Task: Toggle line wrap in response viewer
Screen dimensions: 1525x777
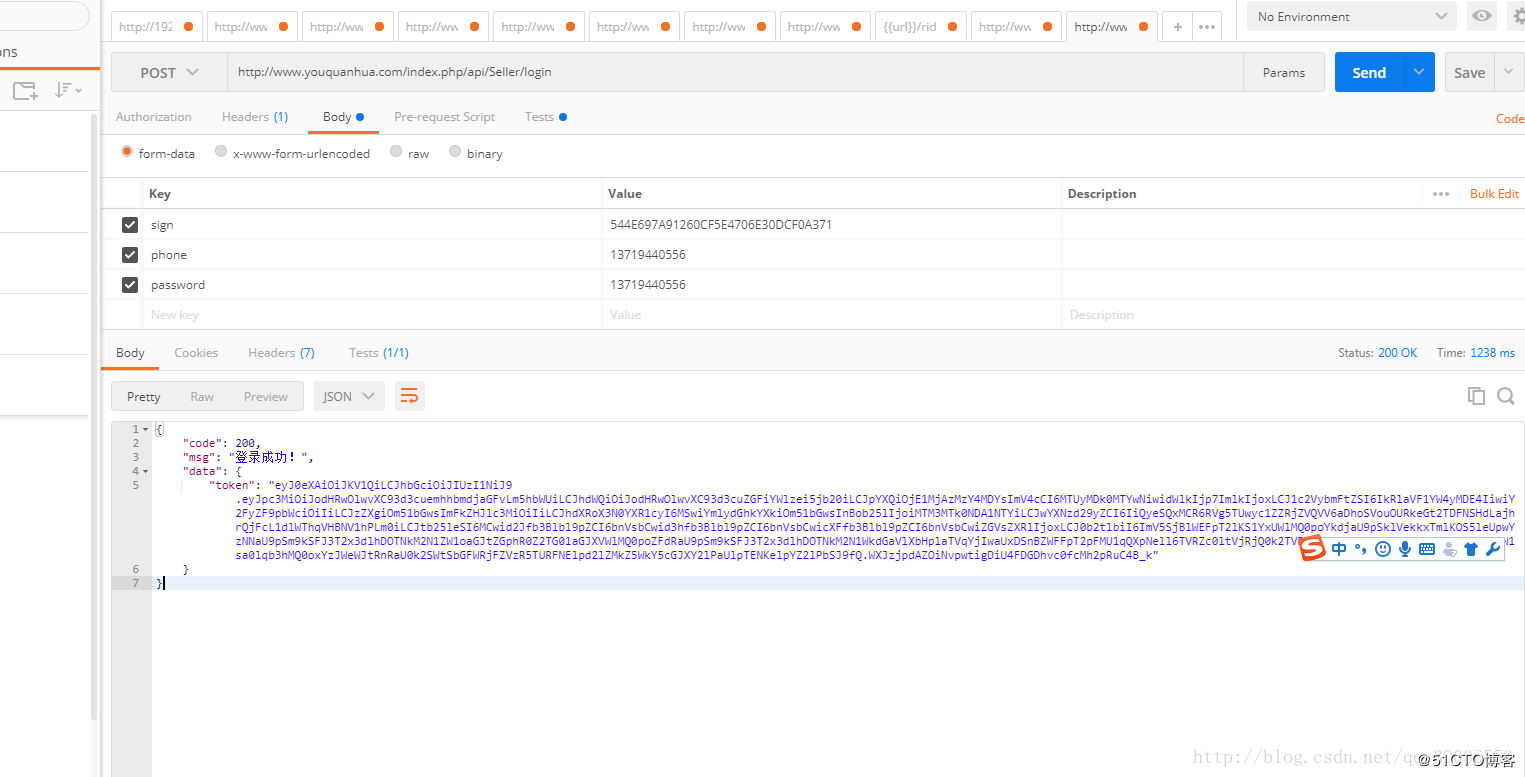Action: (x=409, y=396)
